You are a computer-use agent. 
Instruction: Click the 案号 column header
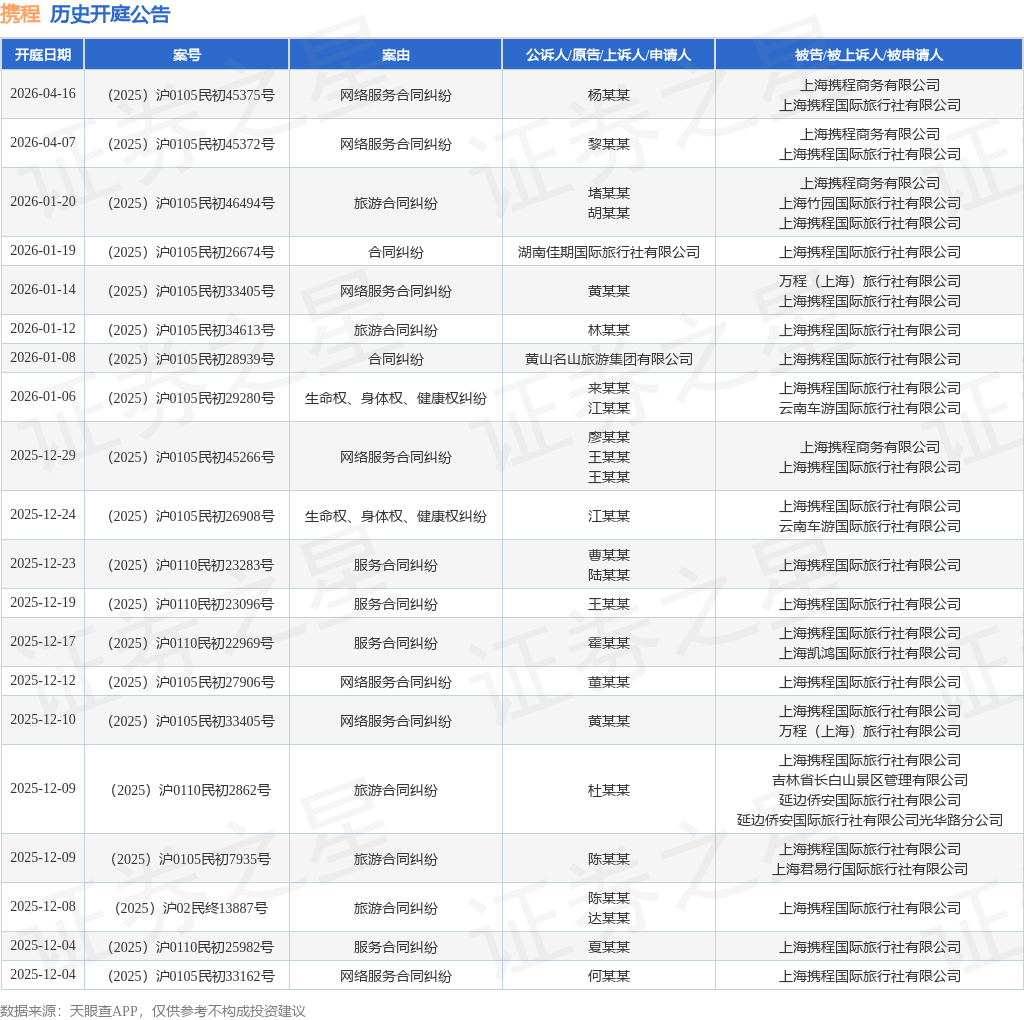pyautogui.click(x=187, y=55)
